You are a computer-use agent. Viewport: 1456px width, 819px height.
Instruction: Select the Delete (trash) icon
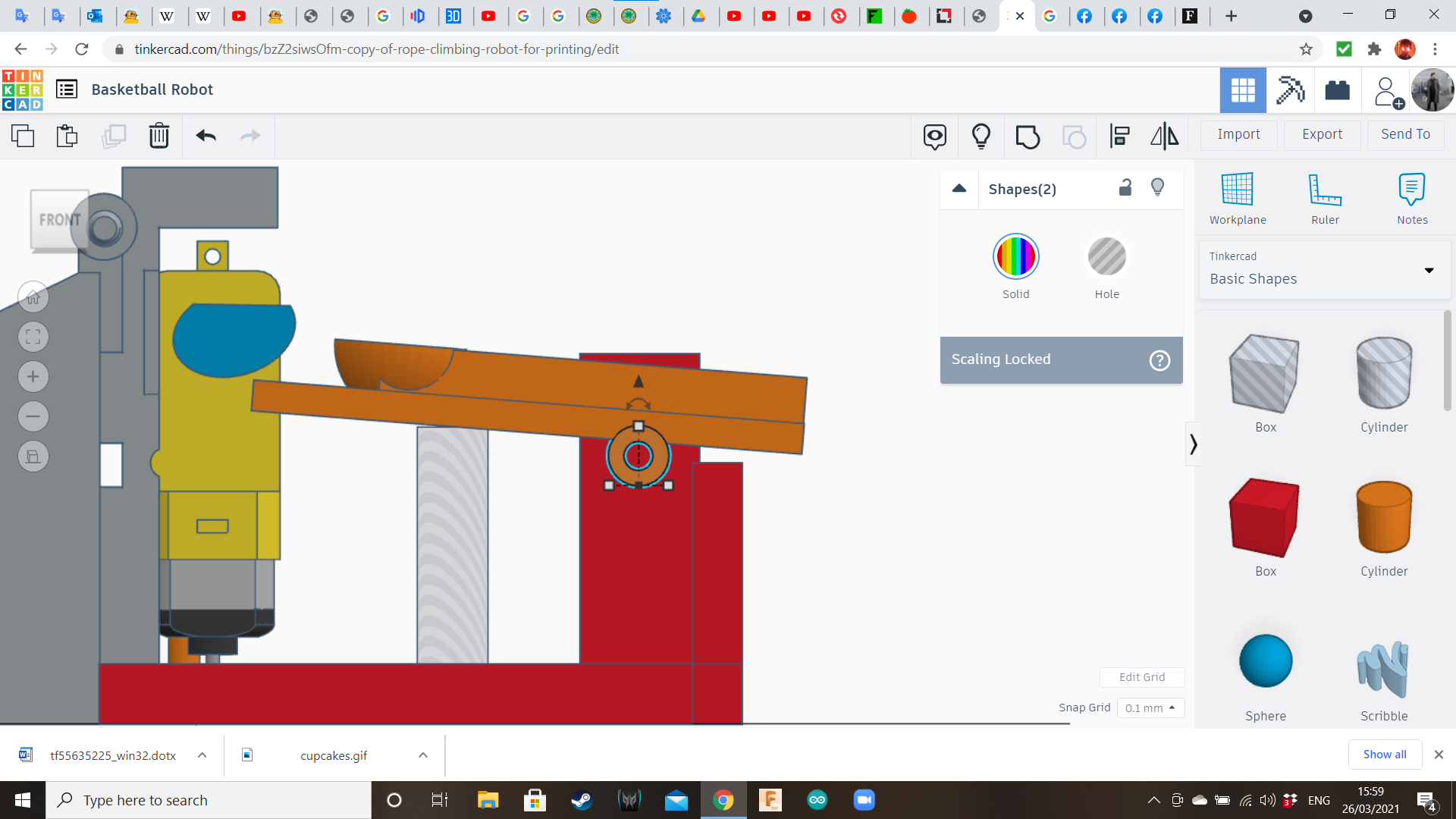point(158,136)
